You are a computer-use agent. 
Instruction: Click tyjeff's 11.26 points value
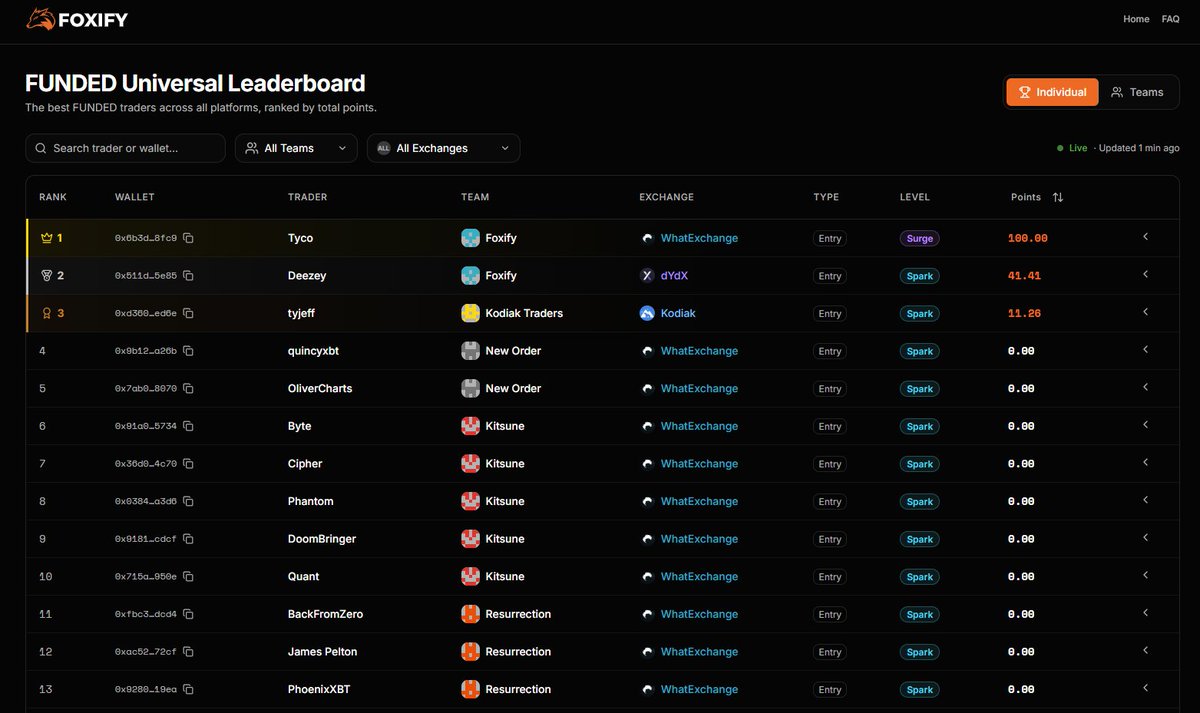point(1024,313)
